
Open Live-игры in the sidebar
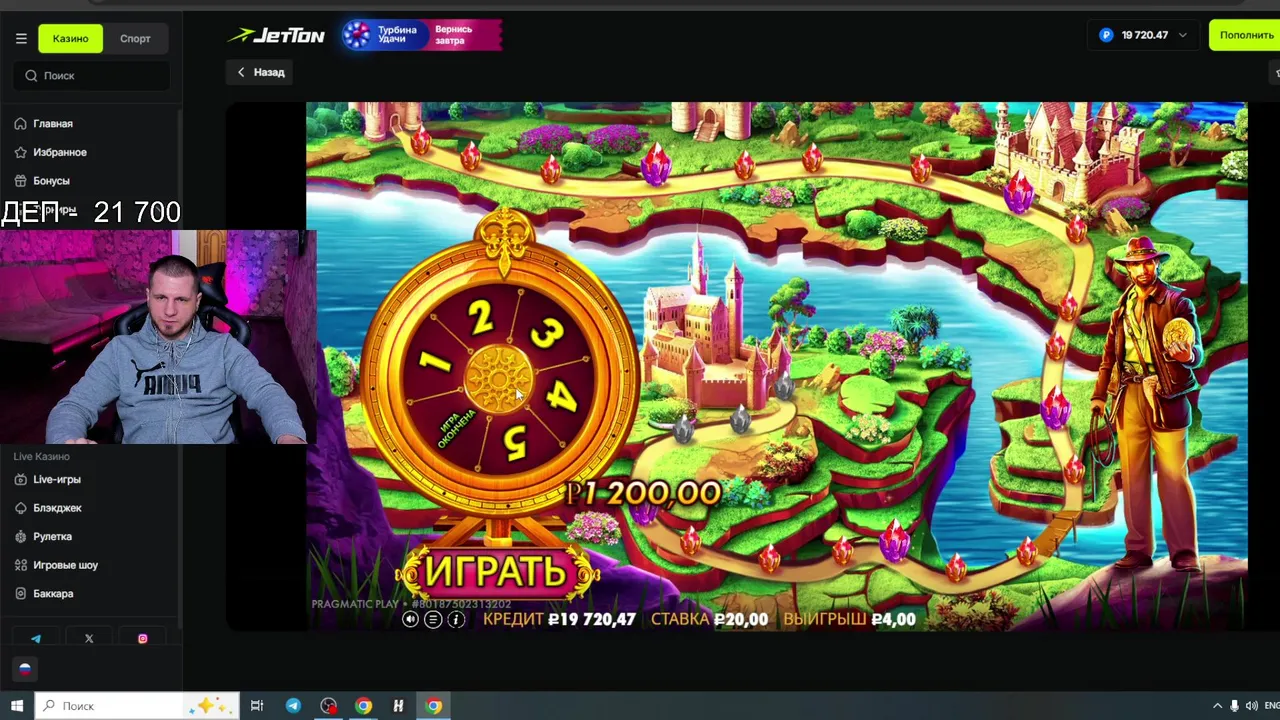57,480
